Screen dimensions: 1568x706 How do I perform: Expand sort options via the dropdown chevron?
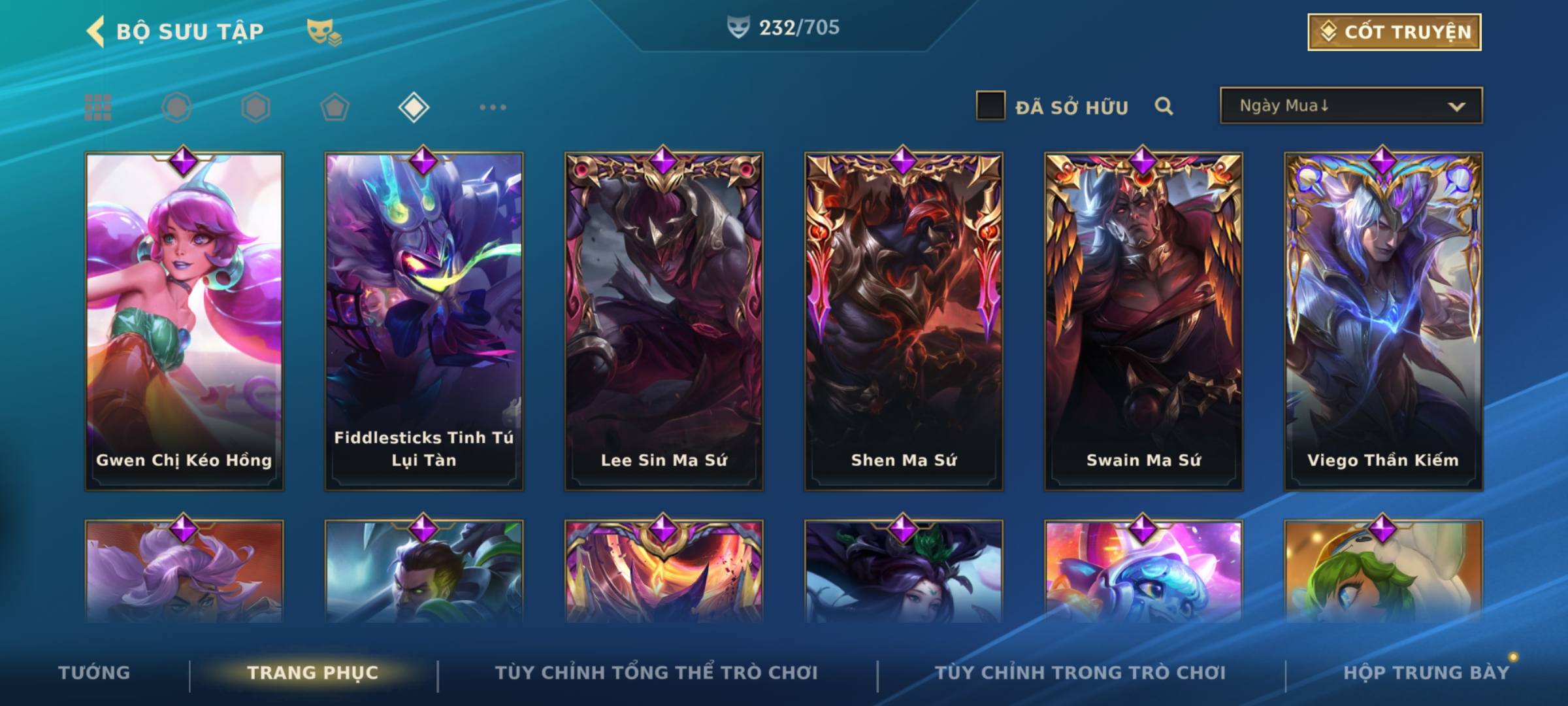[x=1457, y=107]
